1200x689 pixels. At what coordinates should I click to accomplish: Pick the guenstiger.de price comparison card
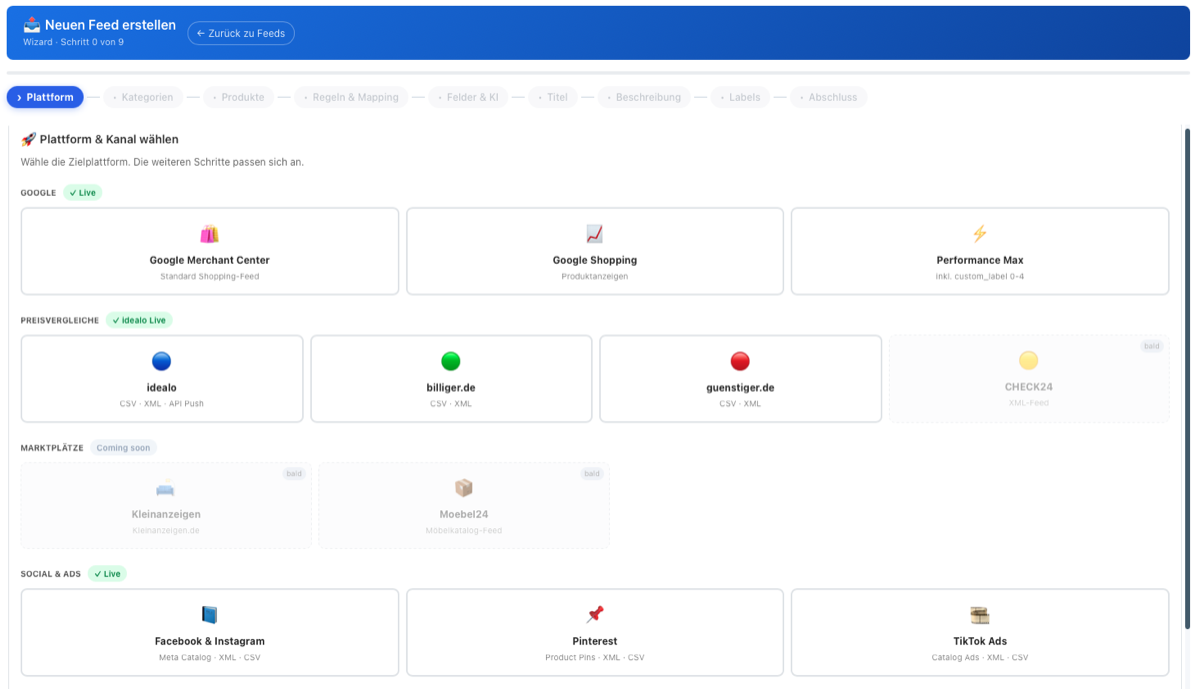click(x=740, y=378)
